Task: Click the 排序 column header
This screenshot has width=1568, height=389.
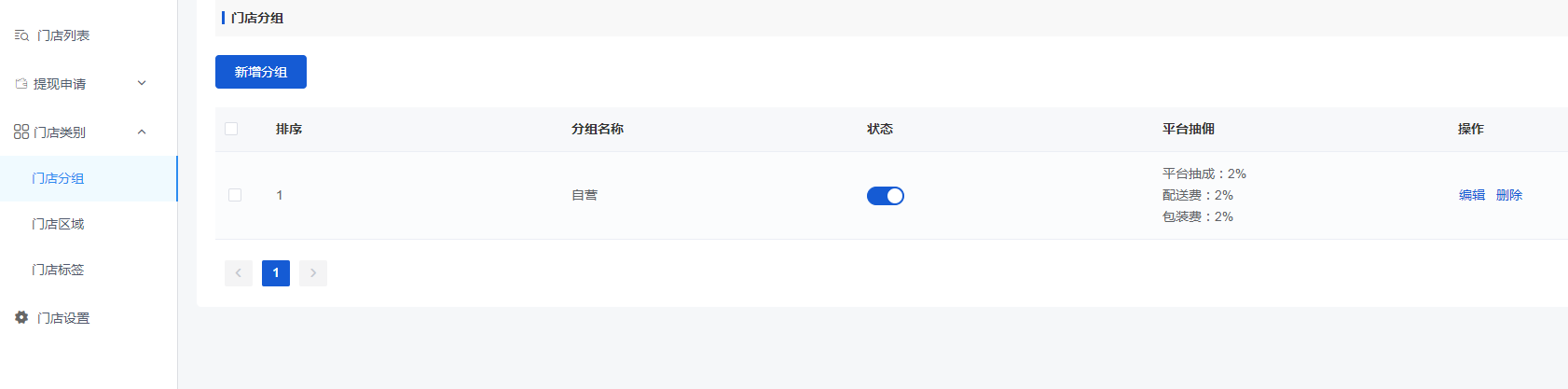Action: coord(289,129)
